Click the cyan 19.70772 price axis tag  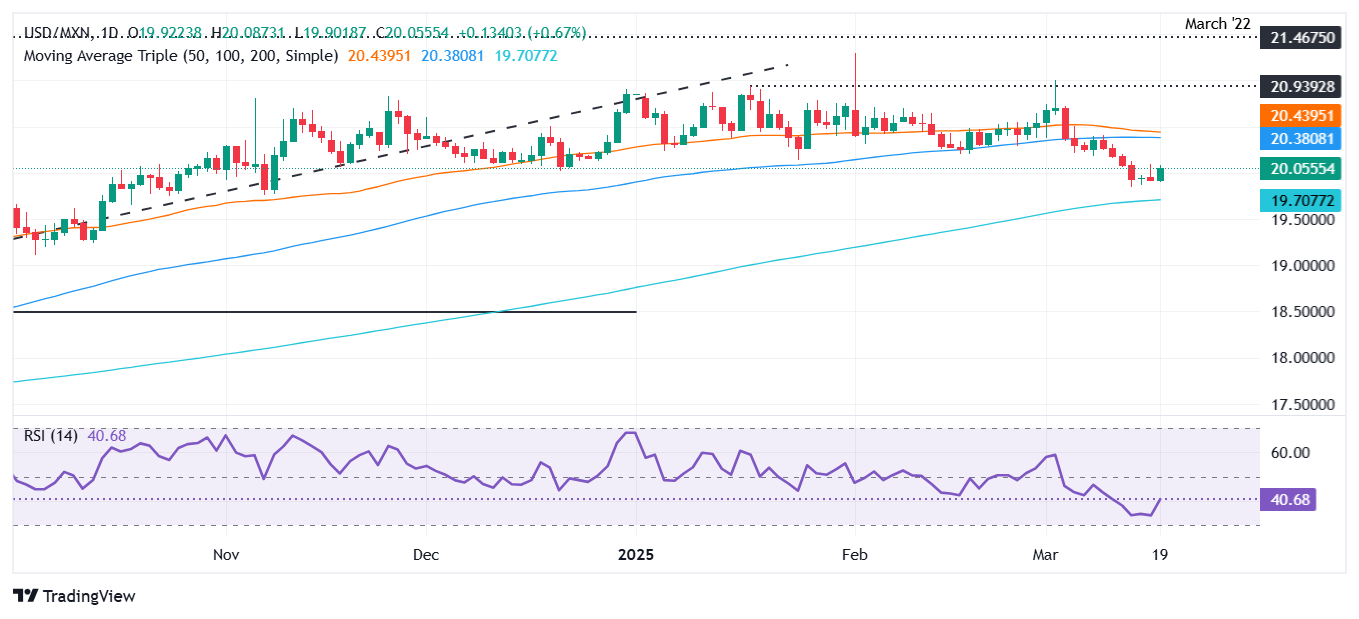click(x=1297, y=200)
